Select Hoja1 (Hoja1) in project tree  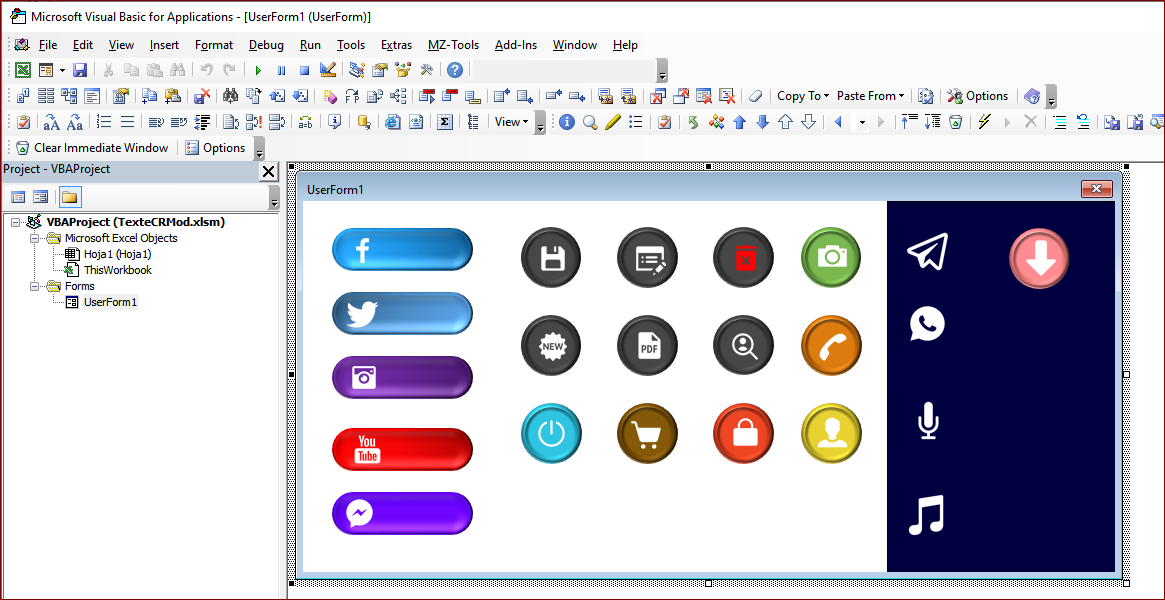[109, 254]
